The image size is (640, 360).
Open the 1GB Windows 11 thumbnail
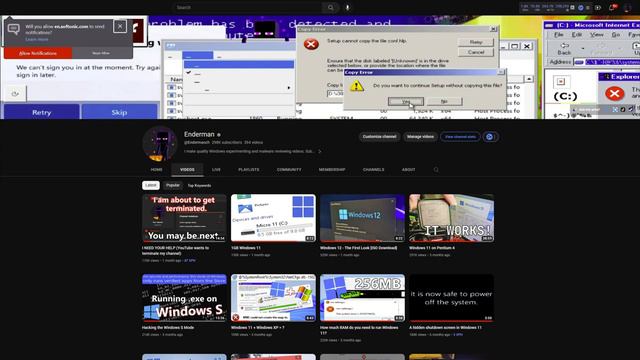(273, 218)
